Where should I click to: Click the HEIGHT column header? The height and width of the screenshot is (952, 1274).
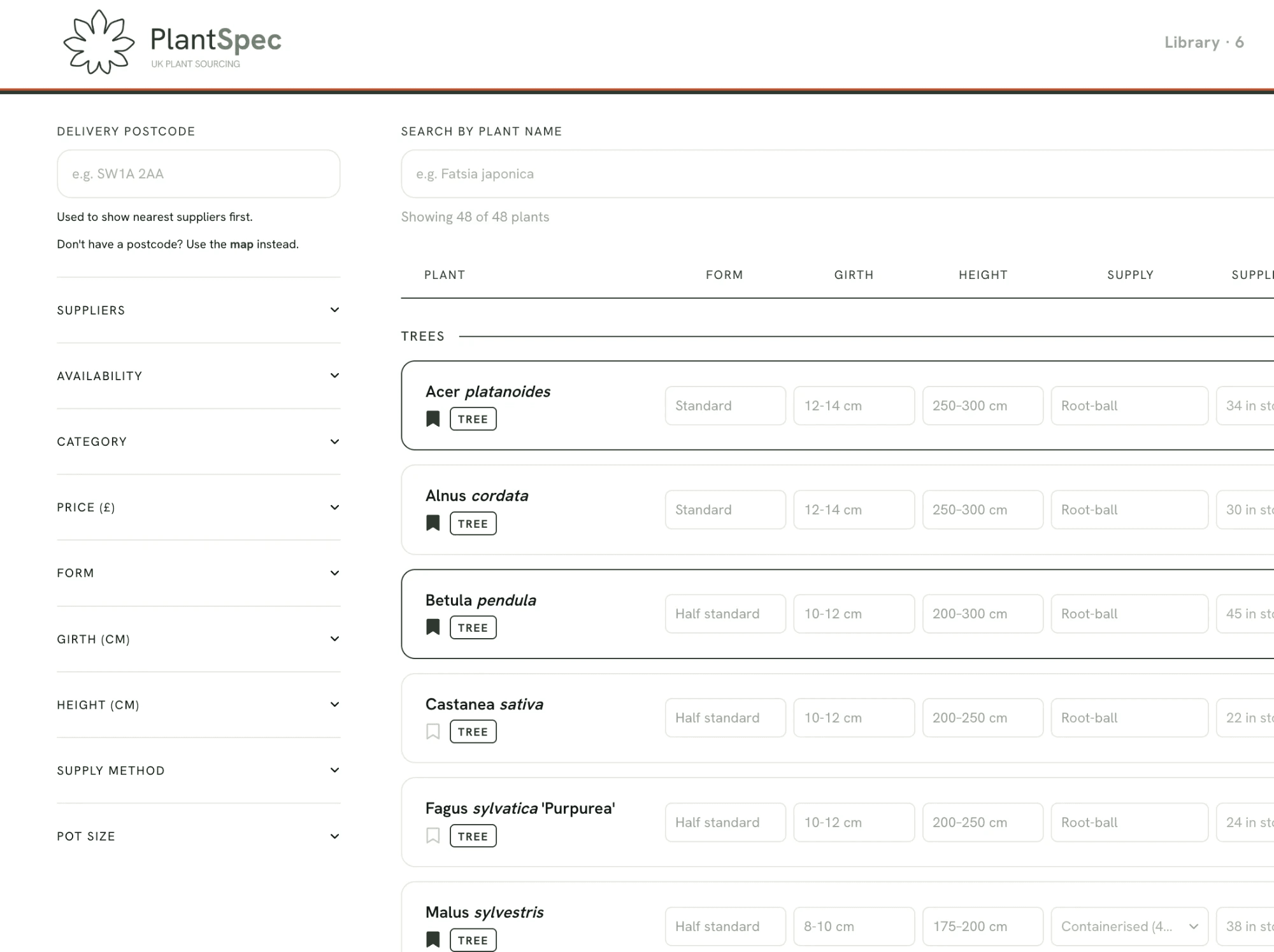(x=984, y=275)
